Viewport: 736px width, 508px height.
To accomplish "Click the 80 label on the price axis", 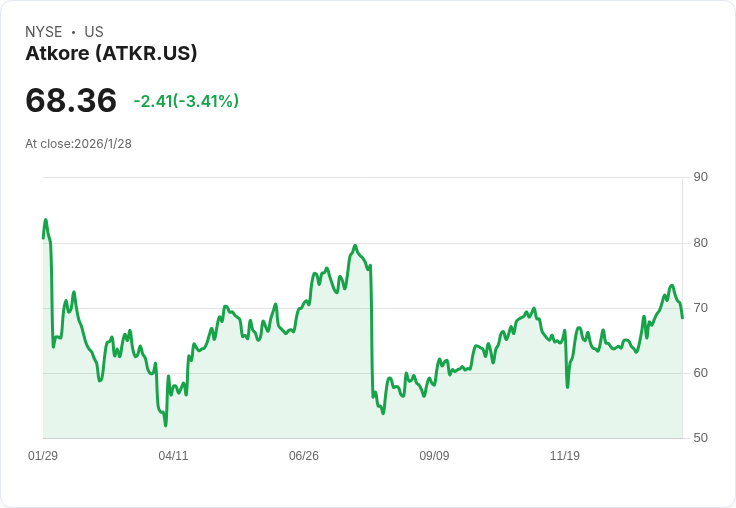I will tap(700, 243).
